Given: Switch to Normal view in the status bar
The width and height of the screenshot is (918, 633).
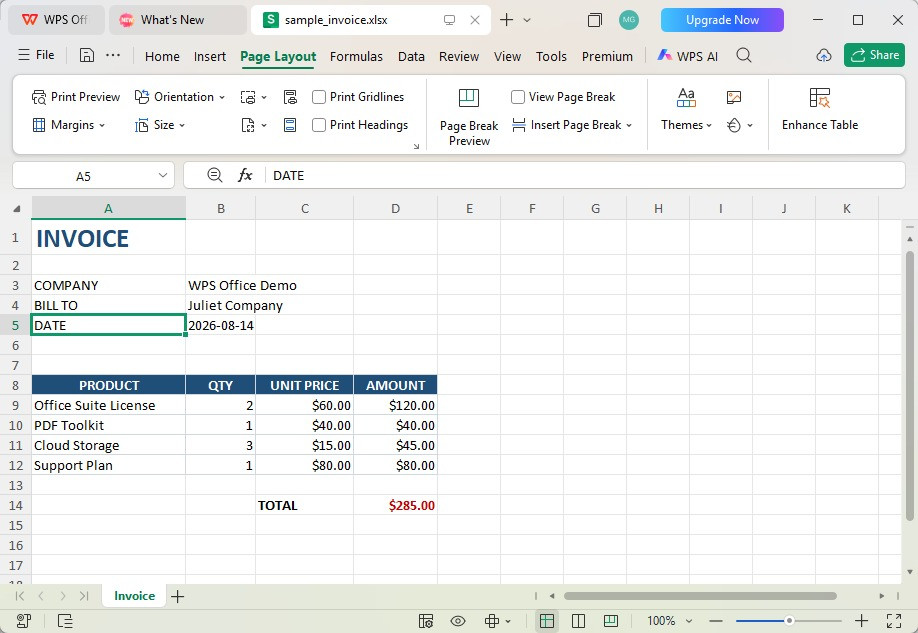Looking at the screenshot, I should pos(547,621).
